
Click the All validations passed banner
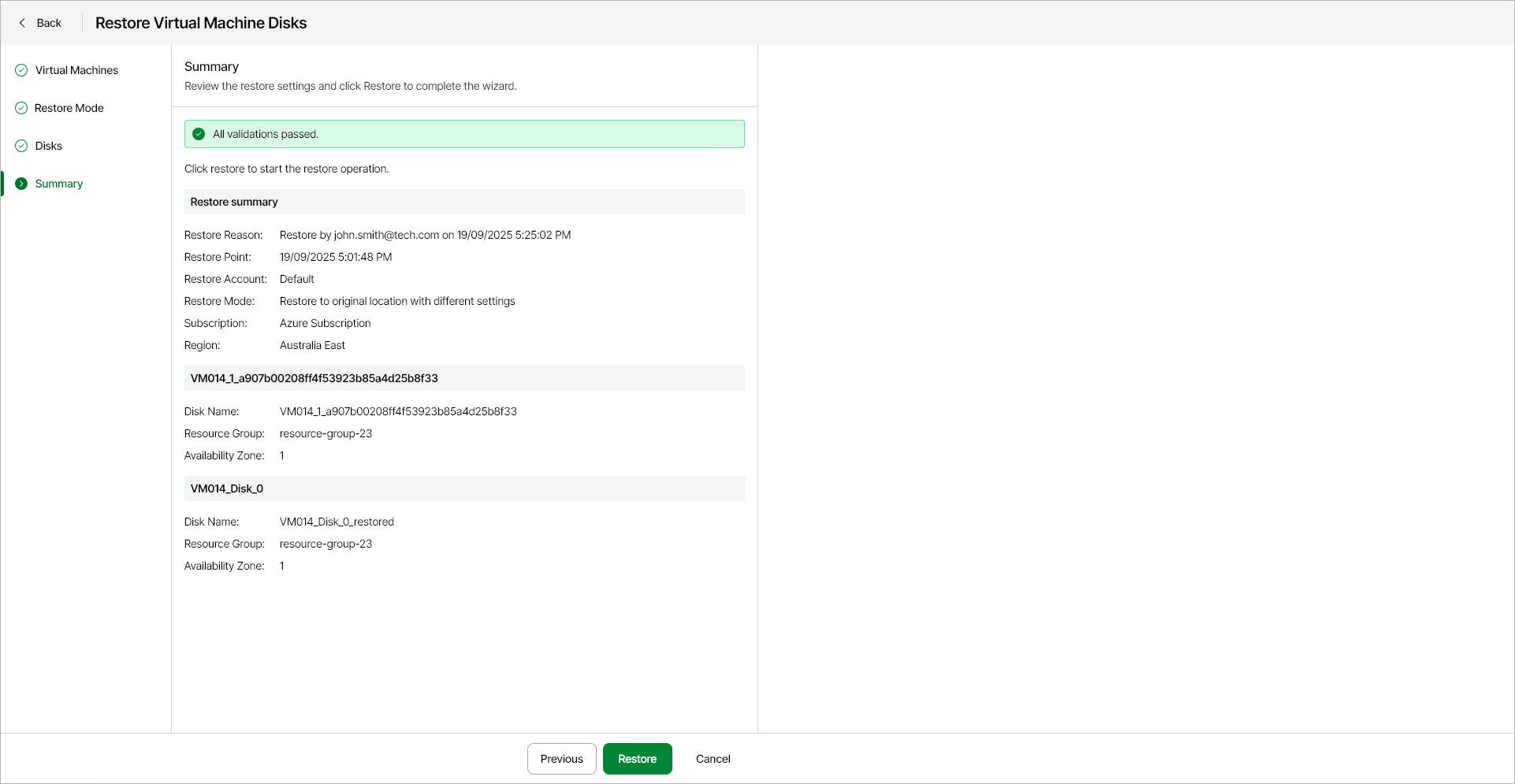tap(464, 134)
